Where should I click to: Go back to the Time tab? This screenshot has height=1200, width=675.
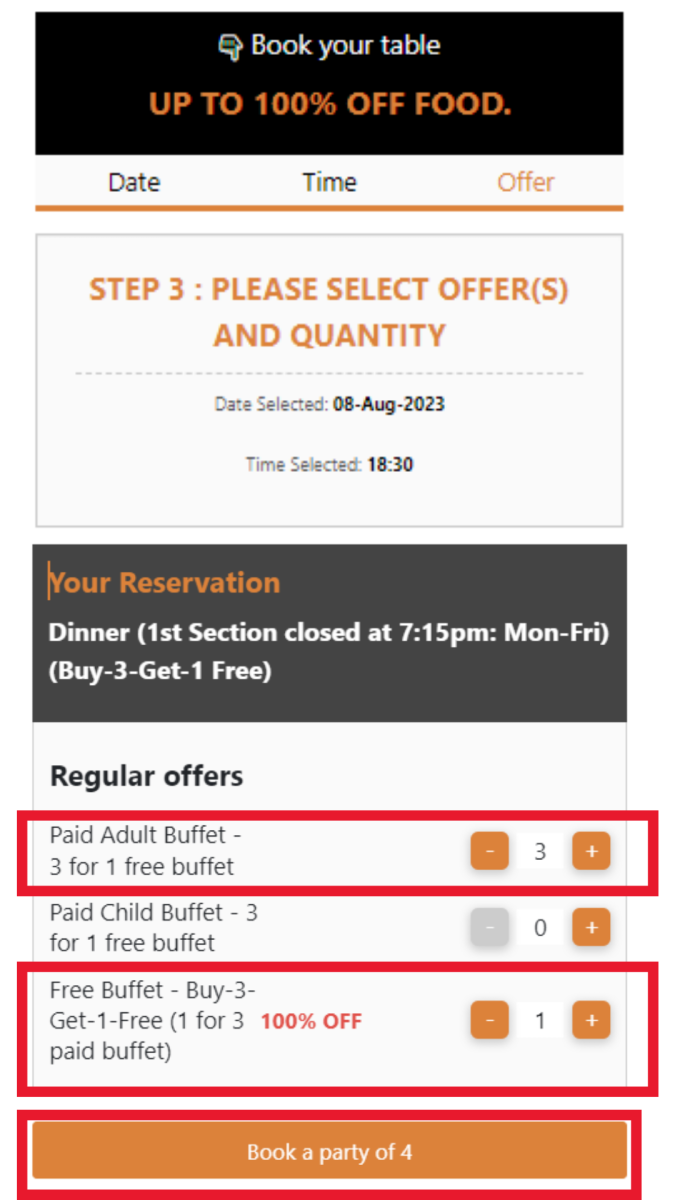[x=329, y=182]
